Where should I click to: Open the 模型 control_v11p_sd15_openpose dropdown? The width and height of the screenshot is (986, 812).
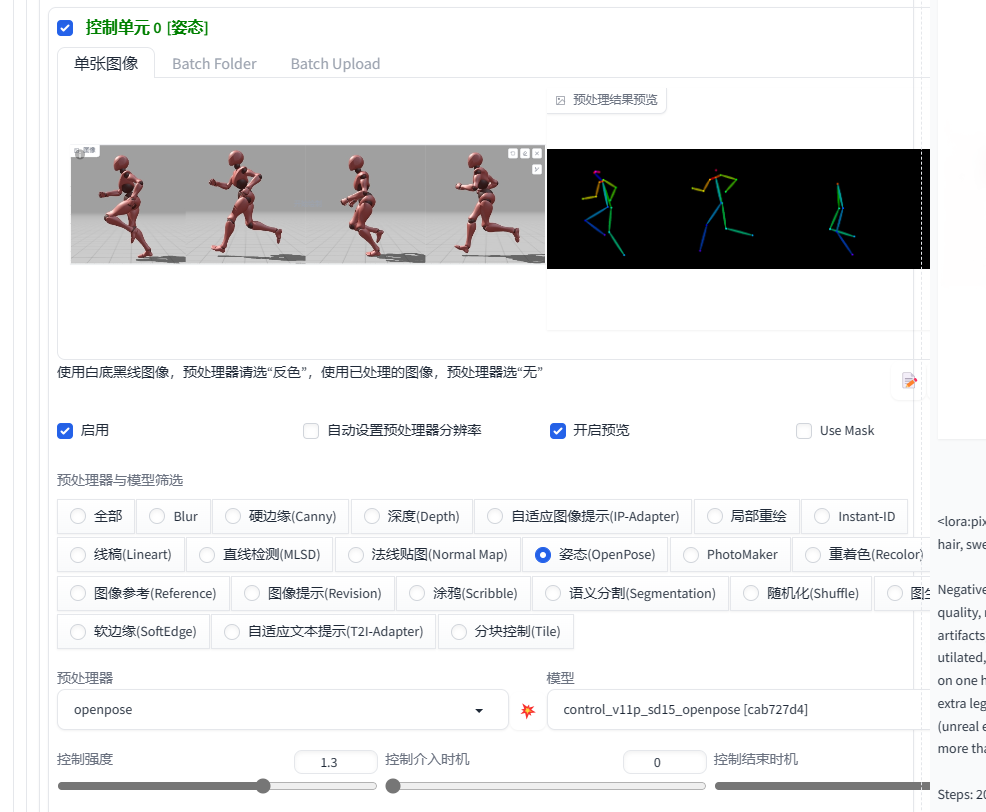tap(738, 710)
